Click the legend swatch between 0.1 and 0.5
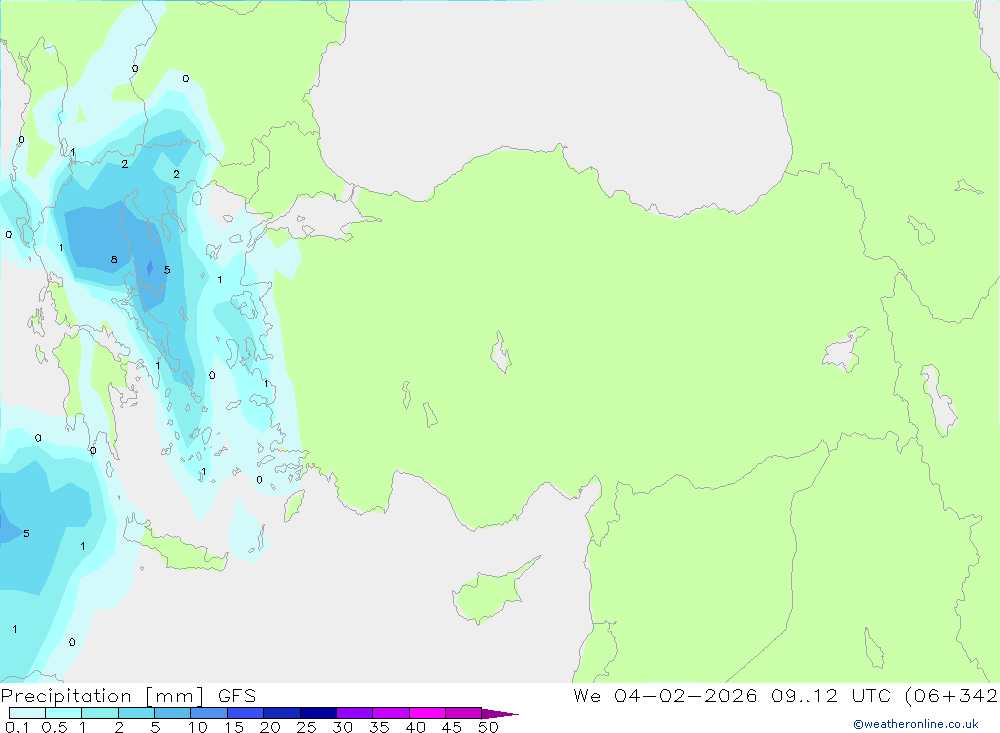This screenshot has width=1000, height=733. point(27,713)
